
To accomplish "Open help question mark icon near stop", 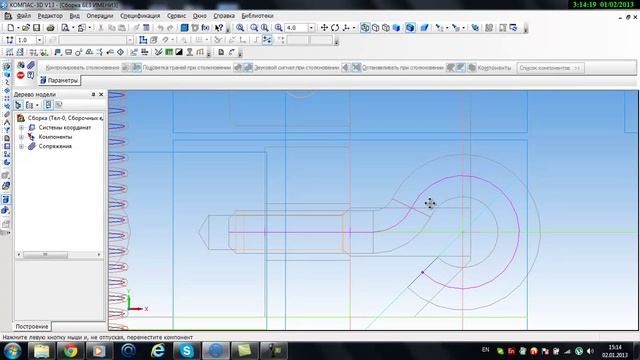I will 31,75.
